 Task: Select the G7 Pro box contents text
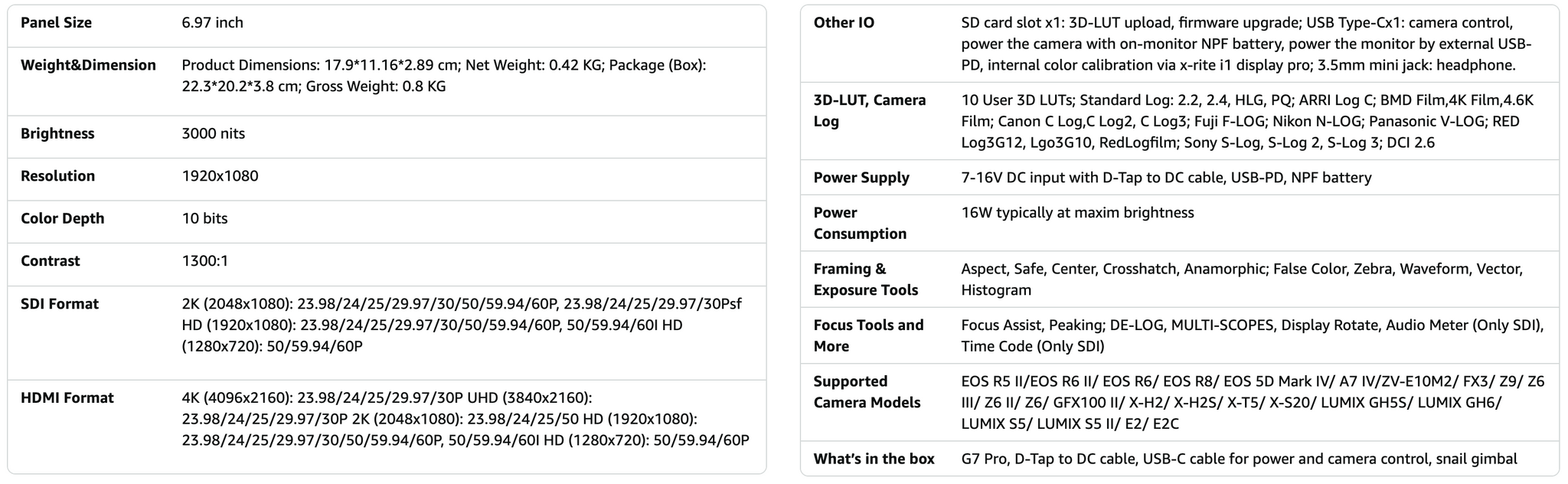[x=1239, y=459]
